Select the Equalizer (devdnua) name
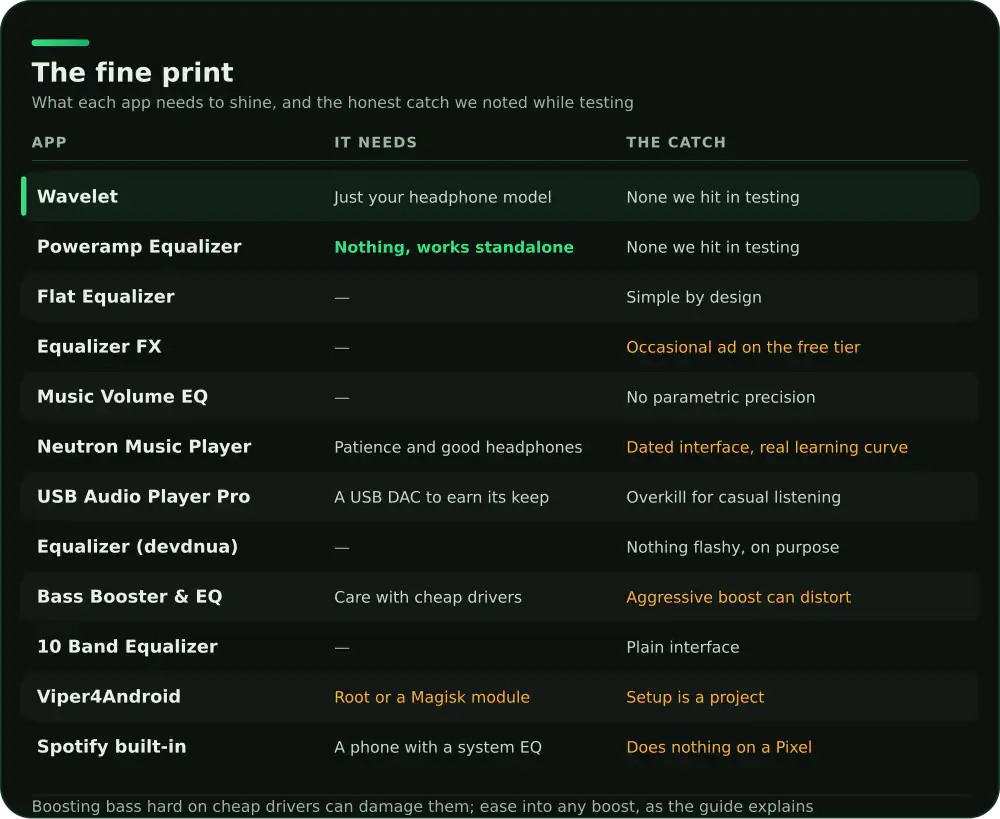Image resolution: width=1000 pixels, height=819 pixels. pos(137,547)
